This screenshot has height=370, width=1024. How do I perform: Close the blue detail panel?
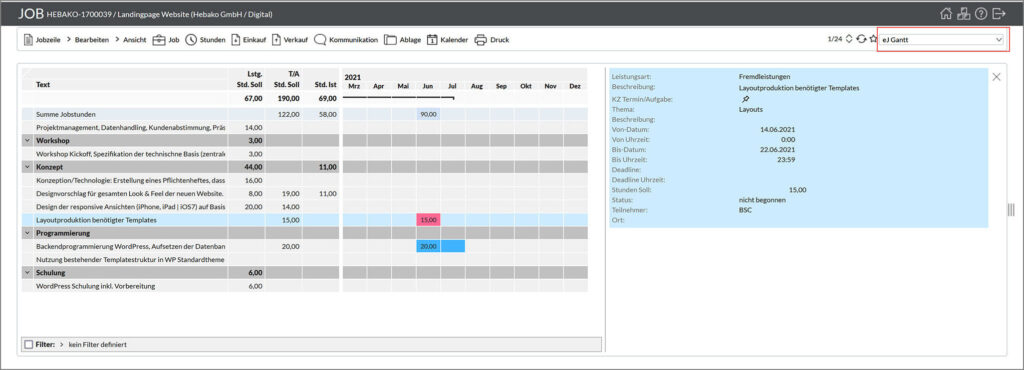[x=996, y=77]
